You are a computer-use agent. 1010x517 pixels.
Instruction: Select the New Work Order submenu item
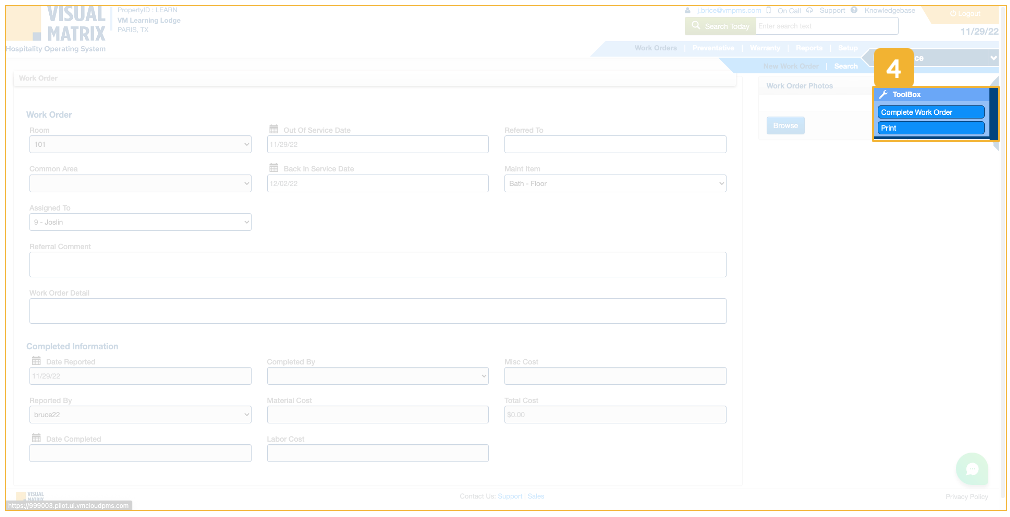(791, 66)
